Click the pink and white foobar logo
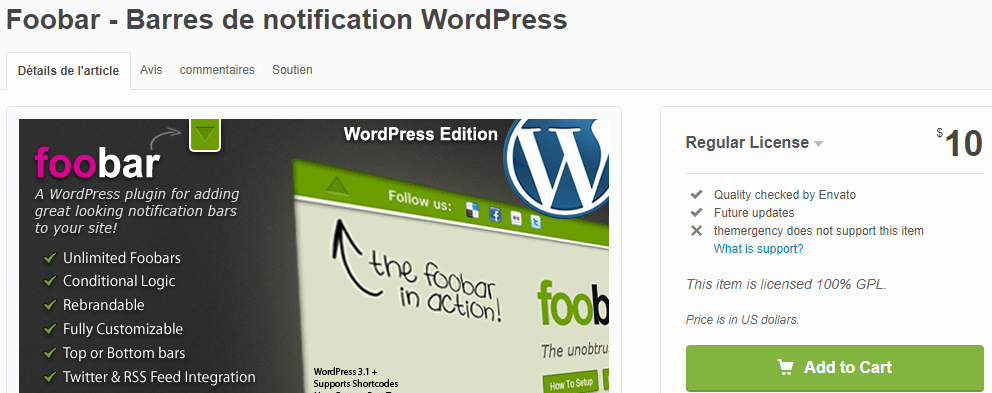This screenshot has height=393, width=992. pyautogui.click(x=96, y=163)
